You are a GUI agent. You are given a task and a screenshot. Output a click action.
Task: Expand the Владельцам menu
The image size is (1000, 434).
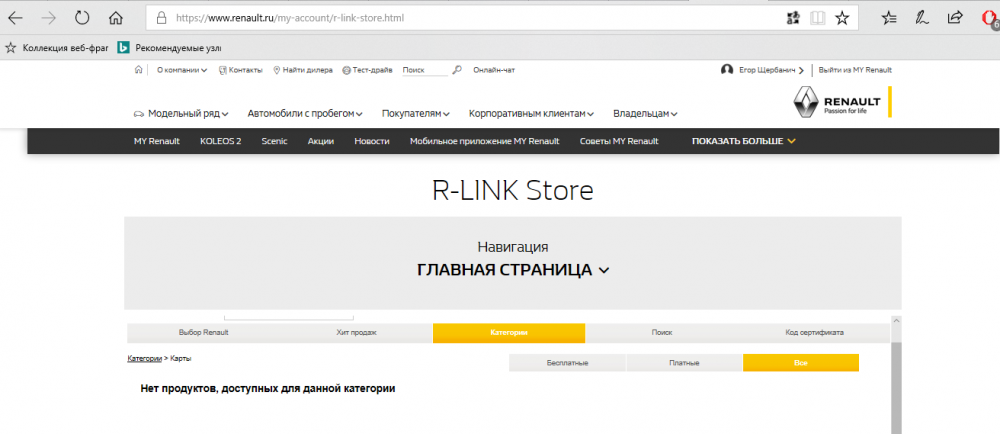[x=645, y=114]
